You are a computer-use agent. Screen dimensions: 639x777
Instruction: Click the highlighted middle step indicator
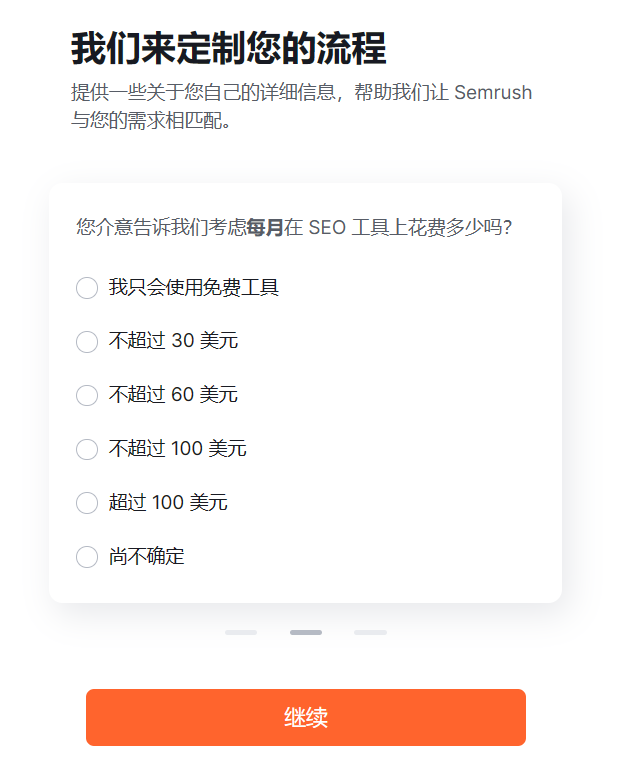[x=306, y=632]
